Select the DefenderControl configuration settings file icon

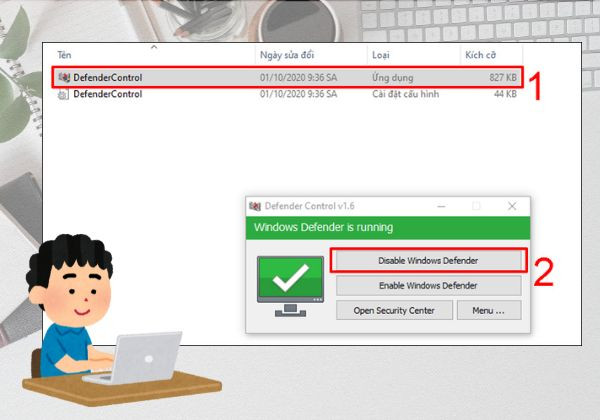pyautogui.click(x=63, y=94)
